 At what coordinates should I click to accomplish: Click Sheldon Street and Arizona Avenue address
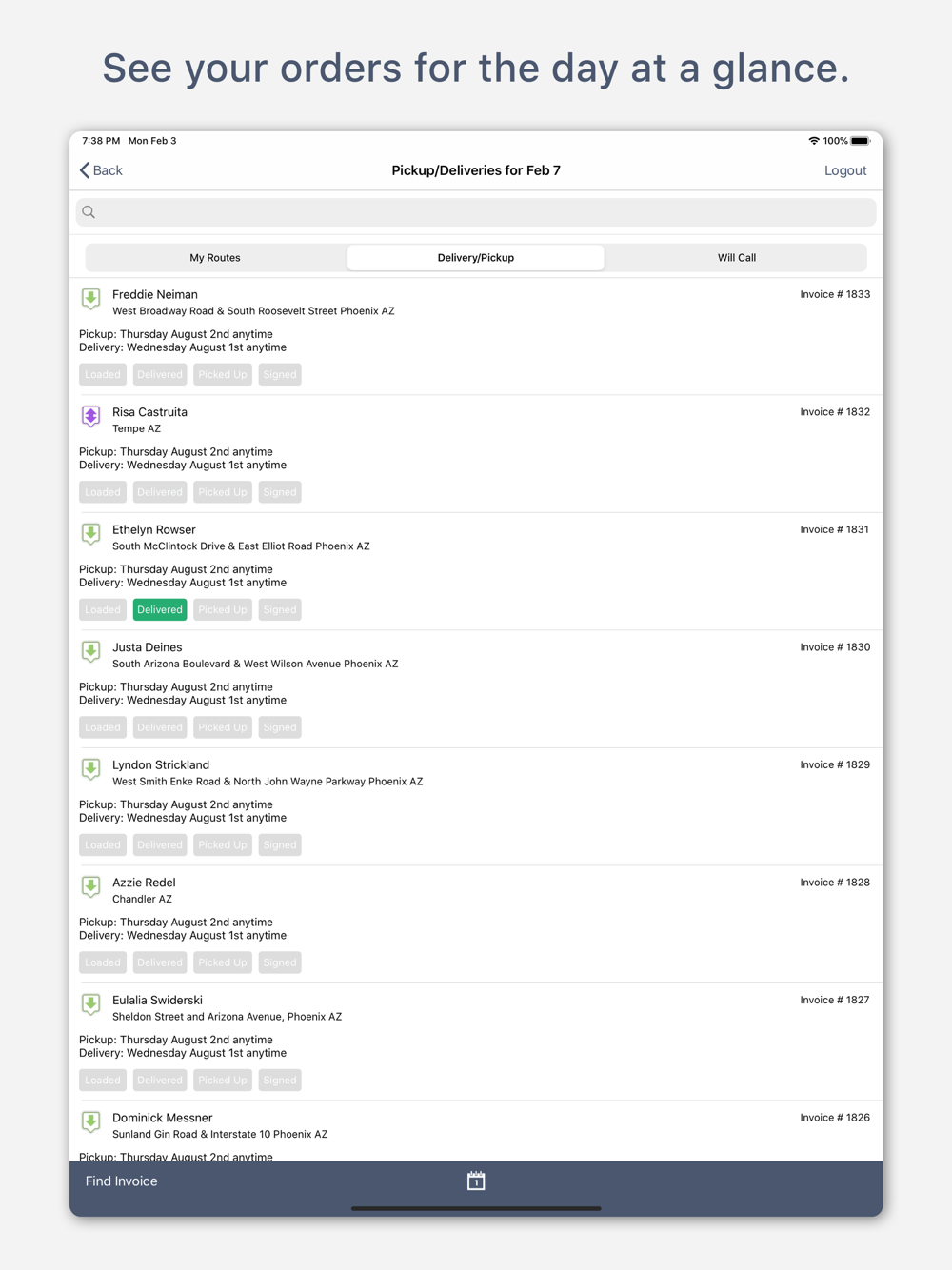pyautogui.click(x=227, y=1017)
